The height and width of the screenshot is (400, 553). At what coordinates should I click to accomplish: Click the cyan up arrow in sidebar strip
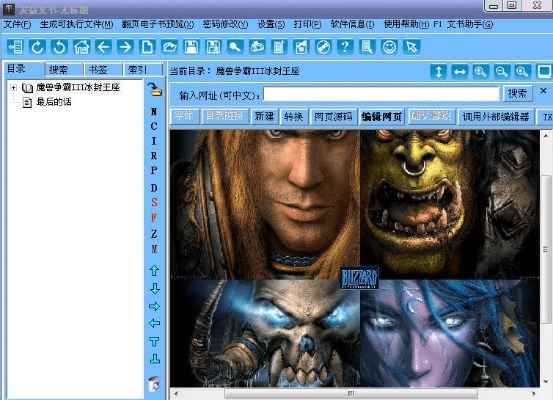154,271
